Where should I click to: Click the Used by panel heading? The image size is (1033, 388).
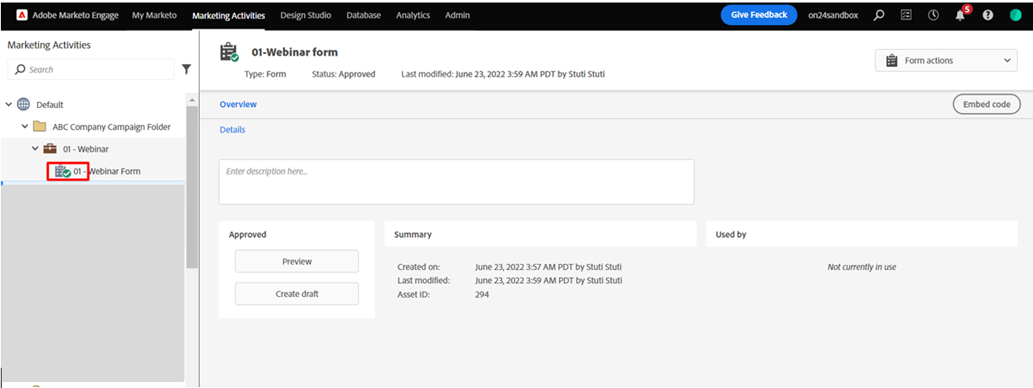pos(731,234)
